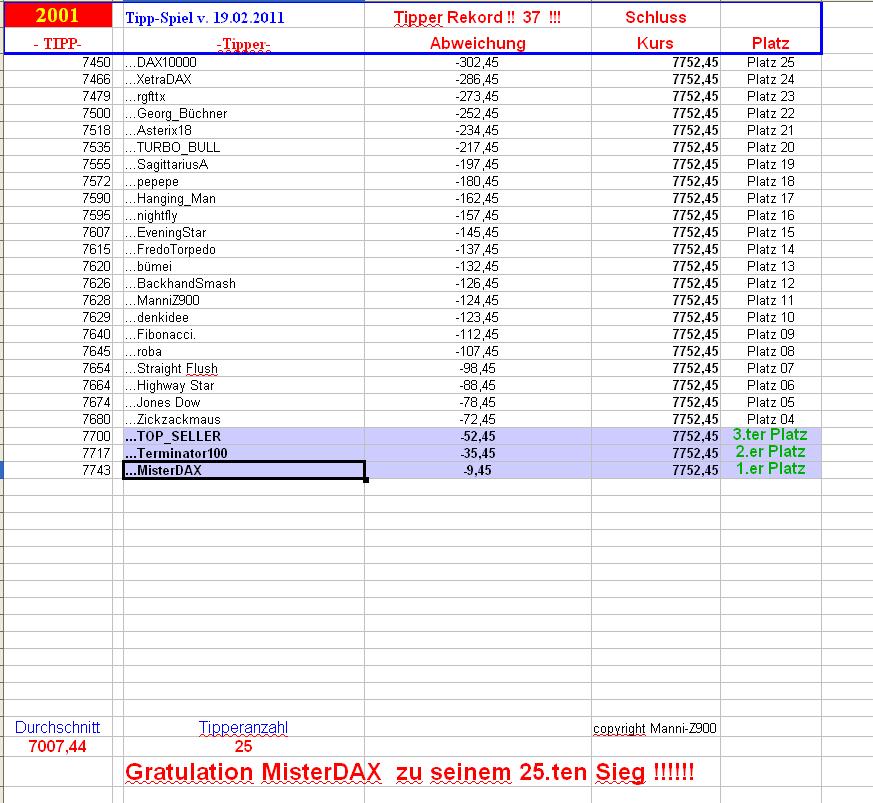Click the Schluss header cell
The width and height of the screenshot is (873, 803).
[655, 17]
